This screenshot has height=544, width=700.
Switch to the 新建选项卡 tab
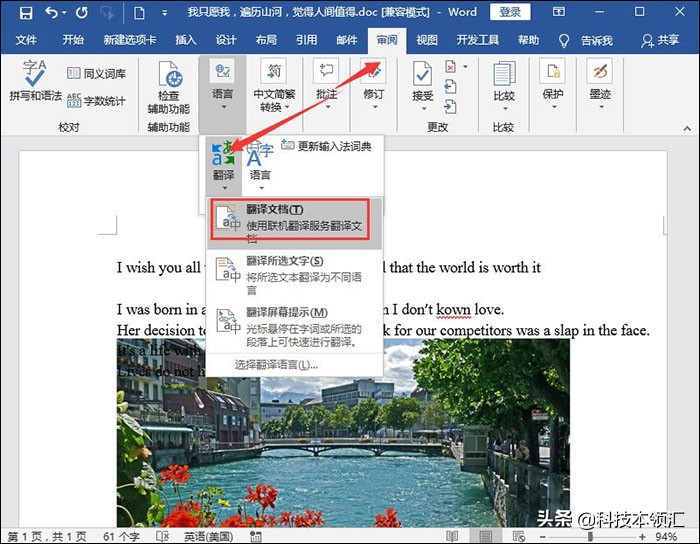tap(130, 41)
